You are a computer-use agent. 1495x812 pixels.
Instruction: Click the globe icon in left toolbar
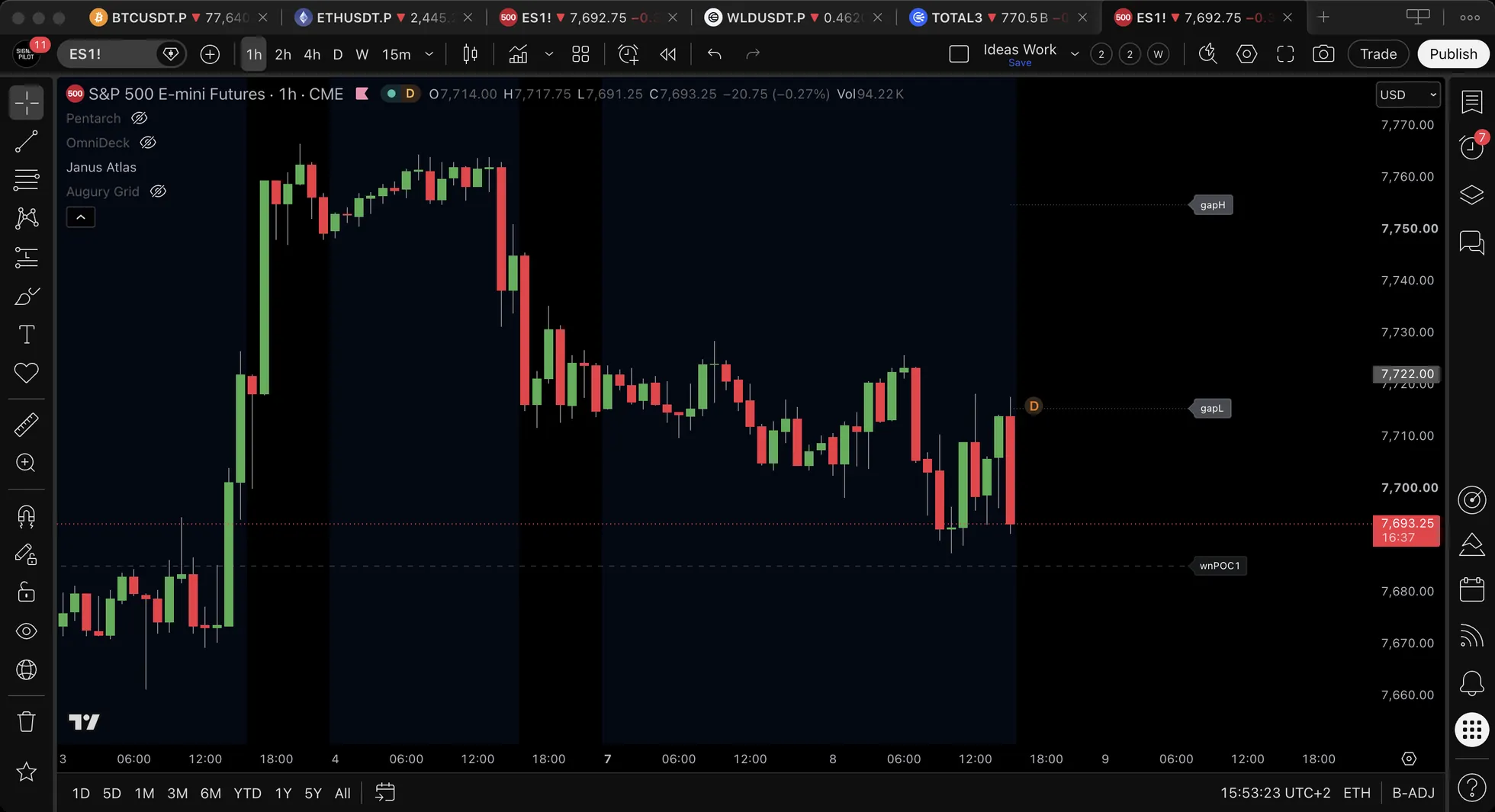pyautogui.click(x=26, y=670)
